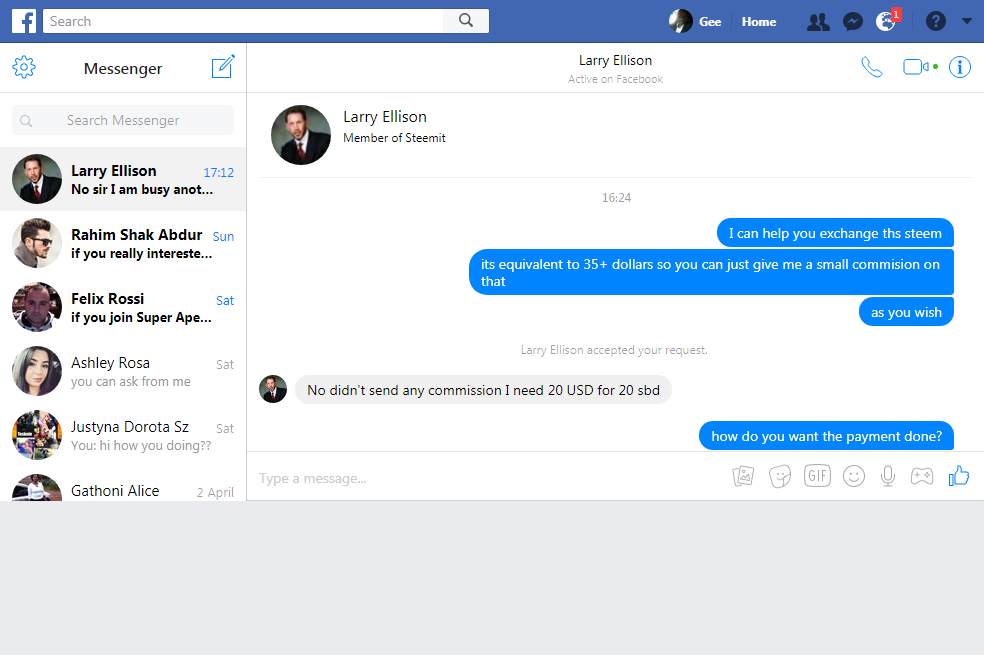Click the Facebook logo icon
The width and height of the screenshot is (984, 655).
[24, 21]
